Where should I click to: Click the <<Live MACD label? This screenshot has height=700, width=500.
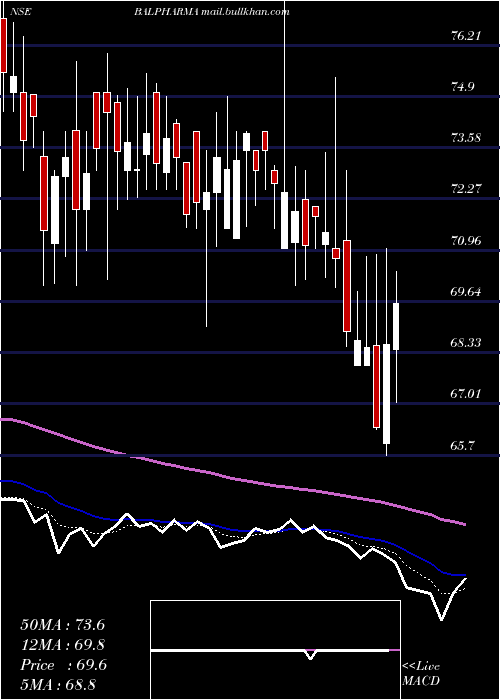coord(421,674)
